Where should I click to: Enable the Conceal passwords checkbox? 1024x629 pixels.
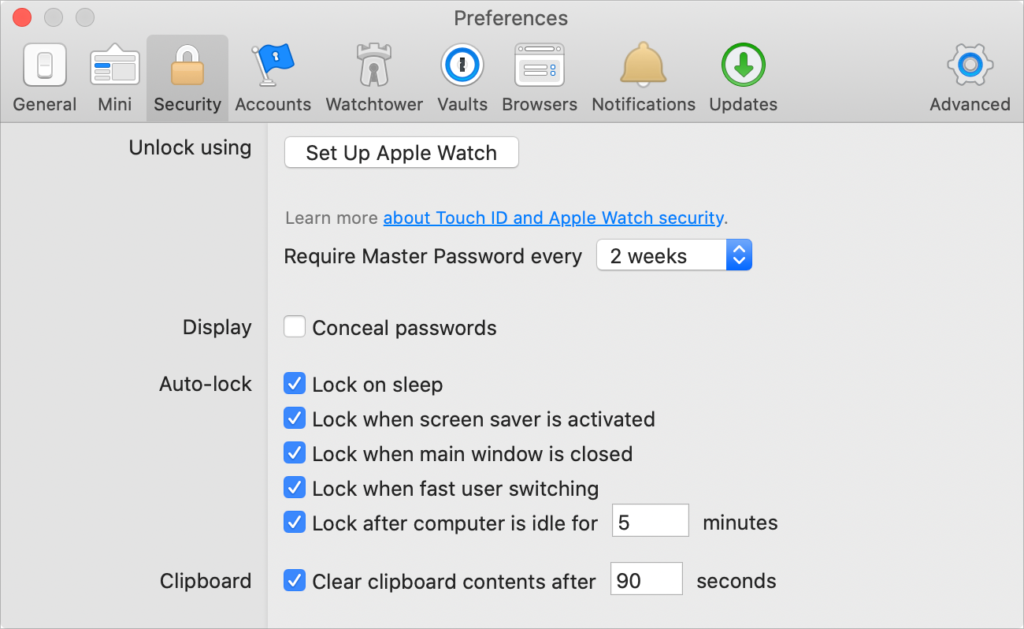click(294, 328)
